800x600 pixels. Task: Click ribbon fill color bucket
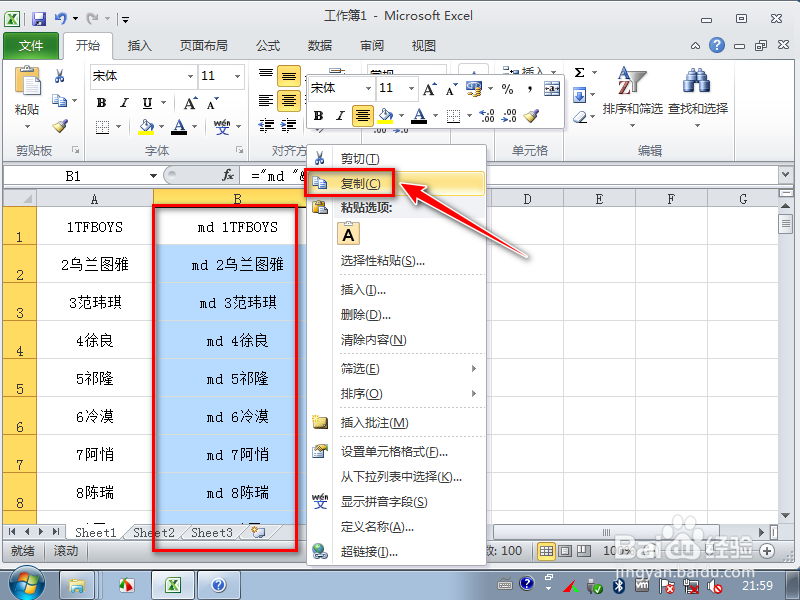coord(146,126)
